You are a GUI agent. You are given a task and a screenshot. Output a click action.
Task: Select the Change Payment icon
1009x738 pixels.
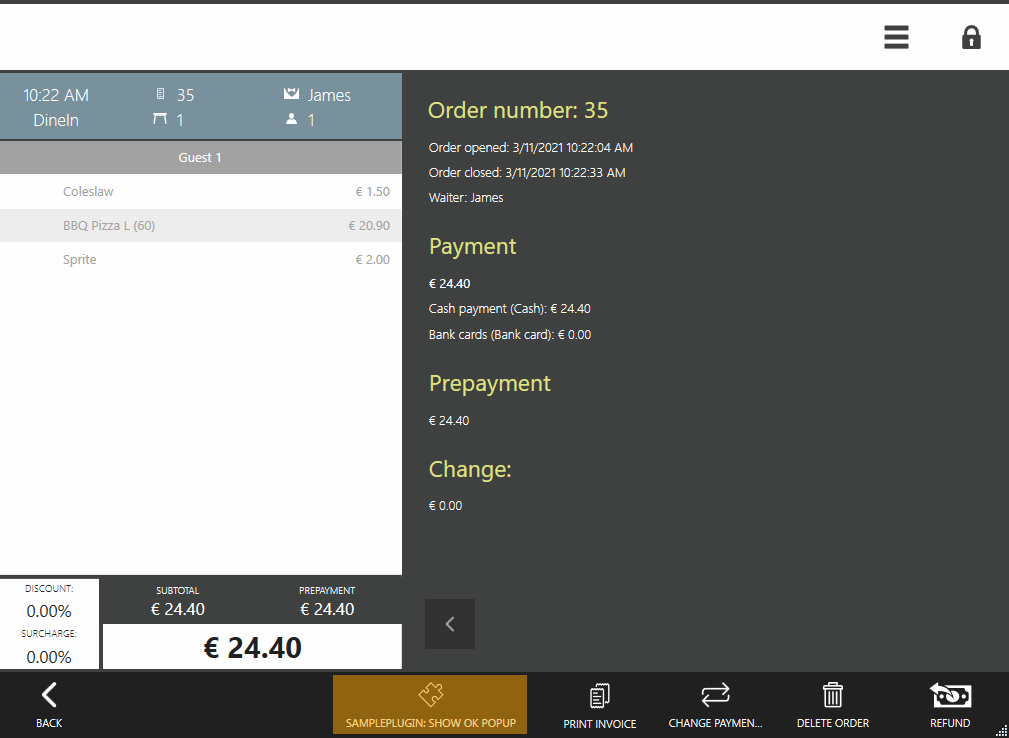click(x=715, y=694)
